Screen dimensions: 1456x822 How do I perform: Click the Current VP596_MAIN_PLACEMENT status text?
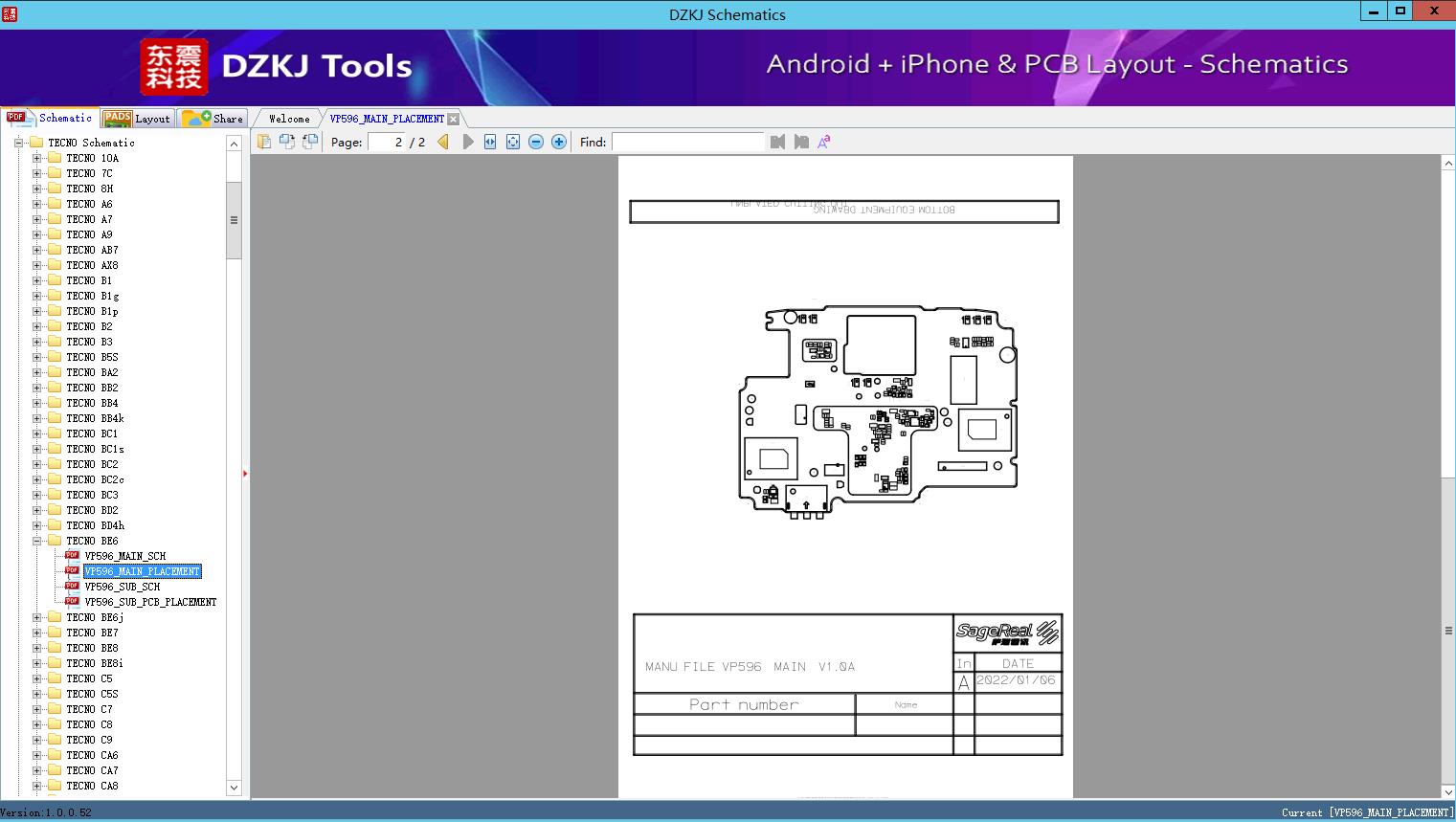(1367, 812)
